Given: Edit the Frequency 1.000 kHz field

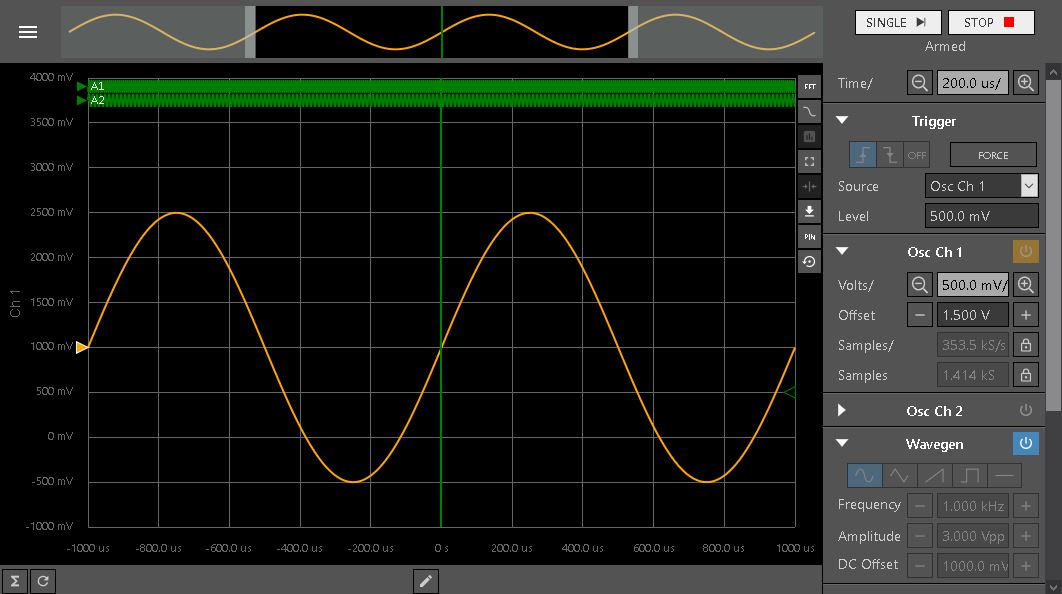Looking at the screenshot, I should point(973,506).
